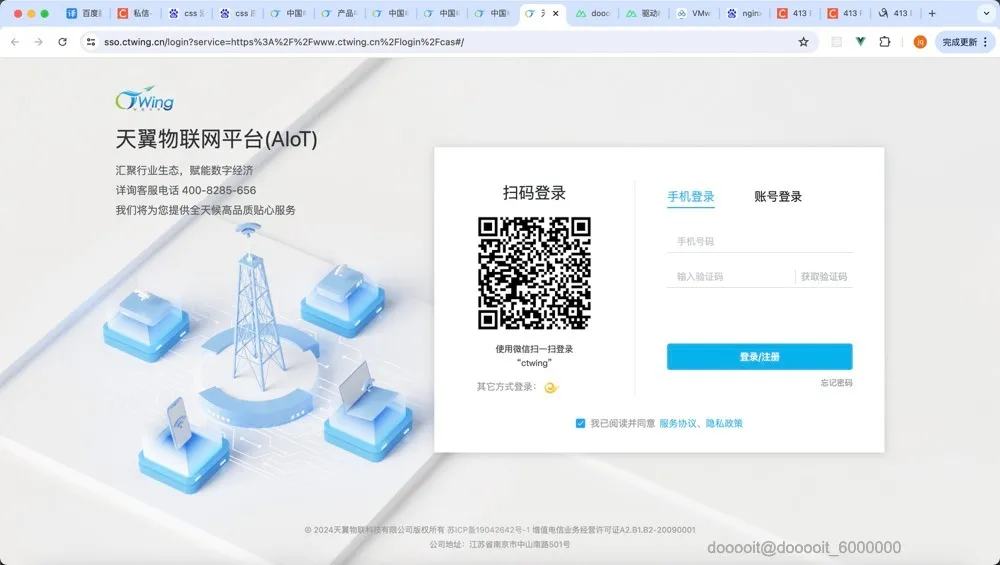Open the 隐私政策 link
Viewport: 1000px width, 565px height.
(x=724, y=423)
